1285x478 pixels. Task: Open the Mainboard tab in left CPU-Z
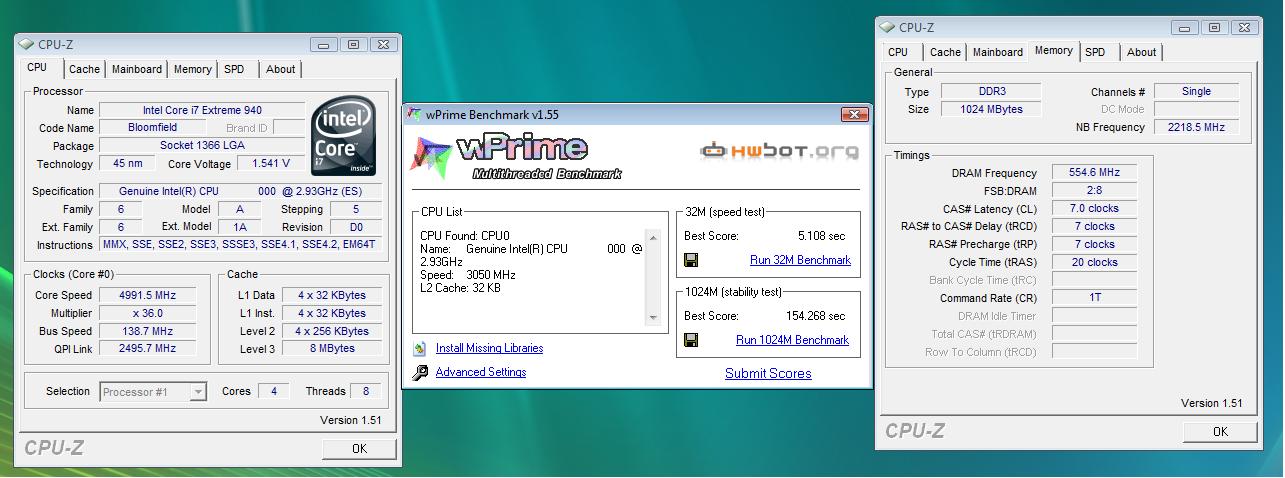(137, 69)
